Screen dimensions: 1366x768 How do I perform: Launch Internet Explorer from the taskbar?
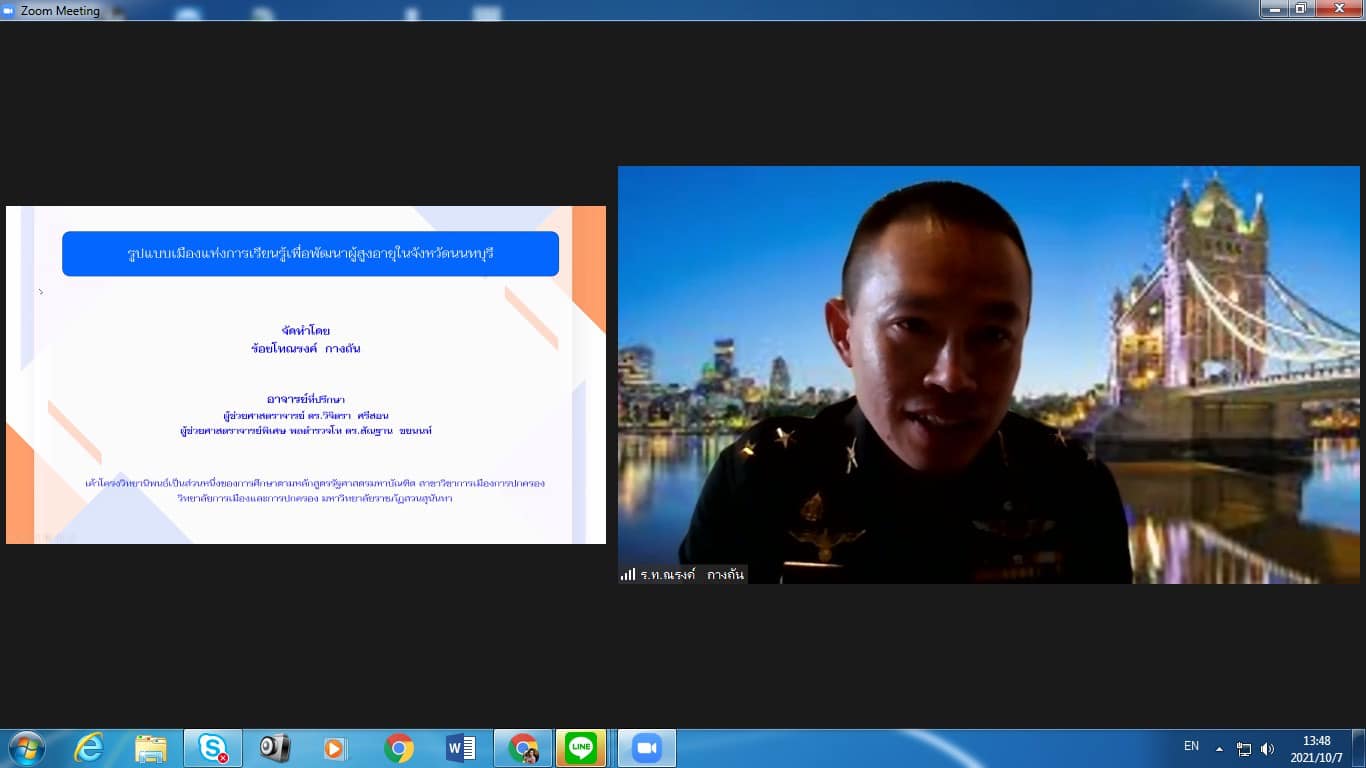pos(89,748)
